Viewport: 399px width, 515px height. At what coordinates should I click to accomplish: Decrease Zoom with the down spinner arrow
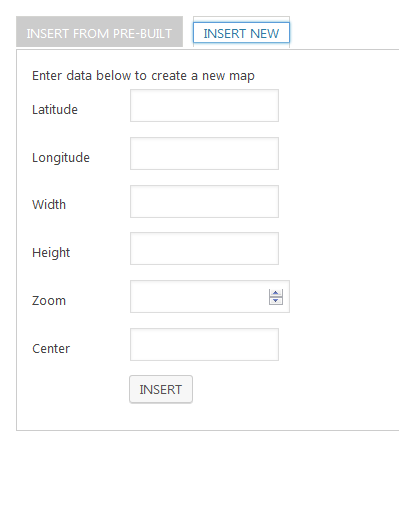click(x=276, y=301)
